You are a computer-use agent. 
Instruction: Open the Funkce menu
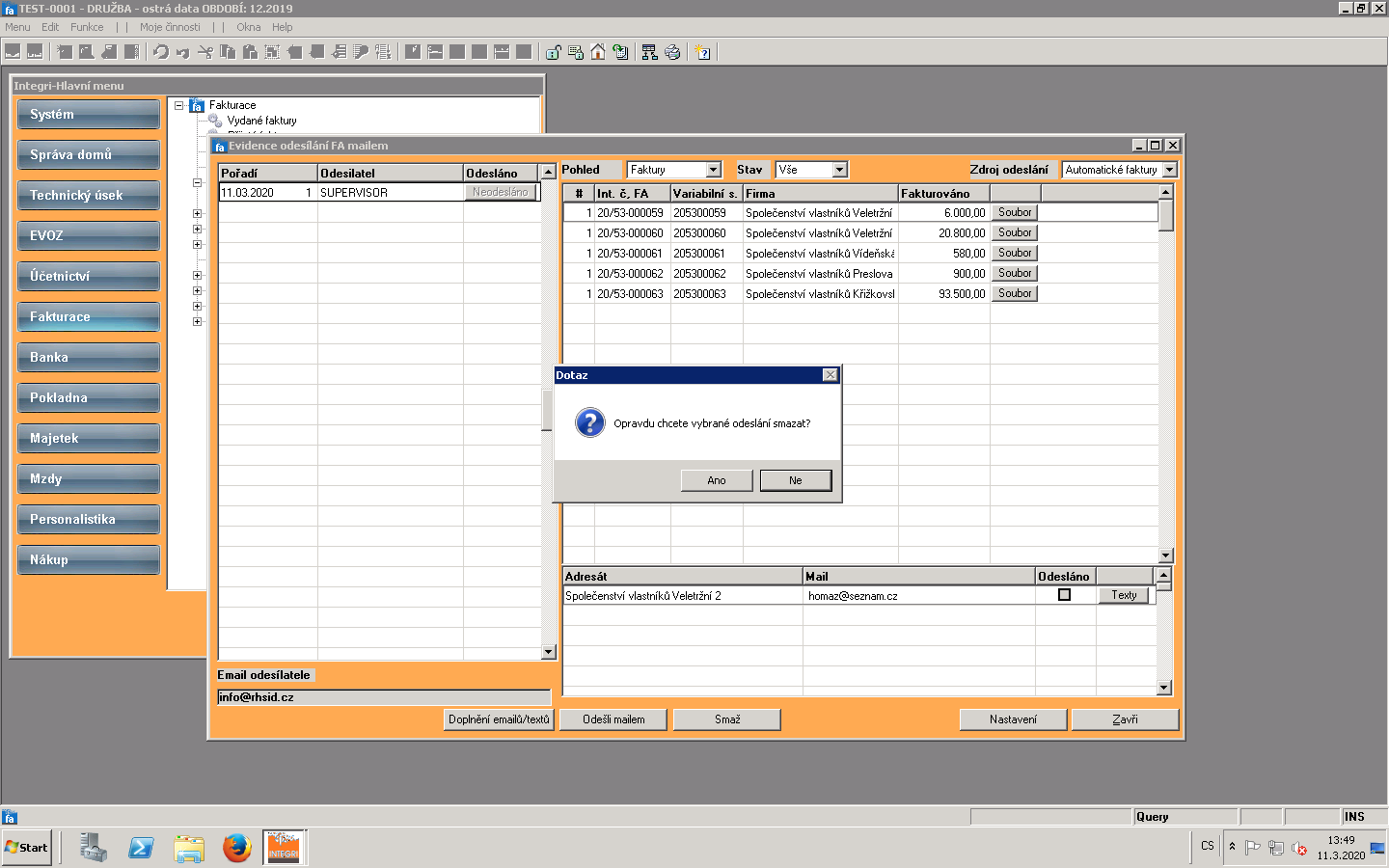pos(87,27)
